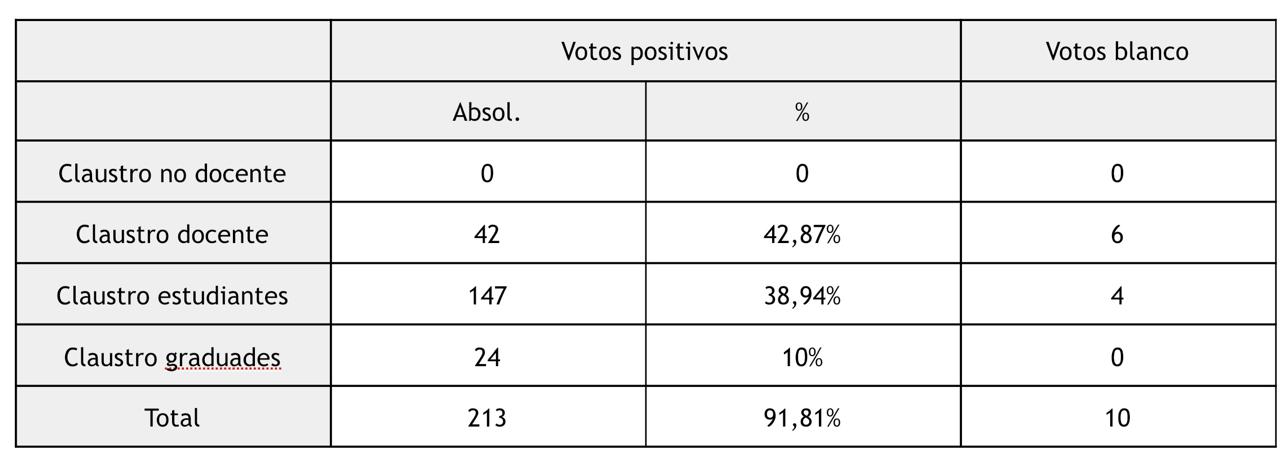Viewport: 1280px width, 472px height.
Task: Click the 147 absolute votes cell
Action: point(487,296)
